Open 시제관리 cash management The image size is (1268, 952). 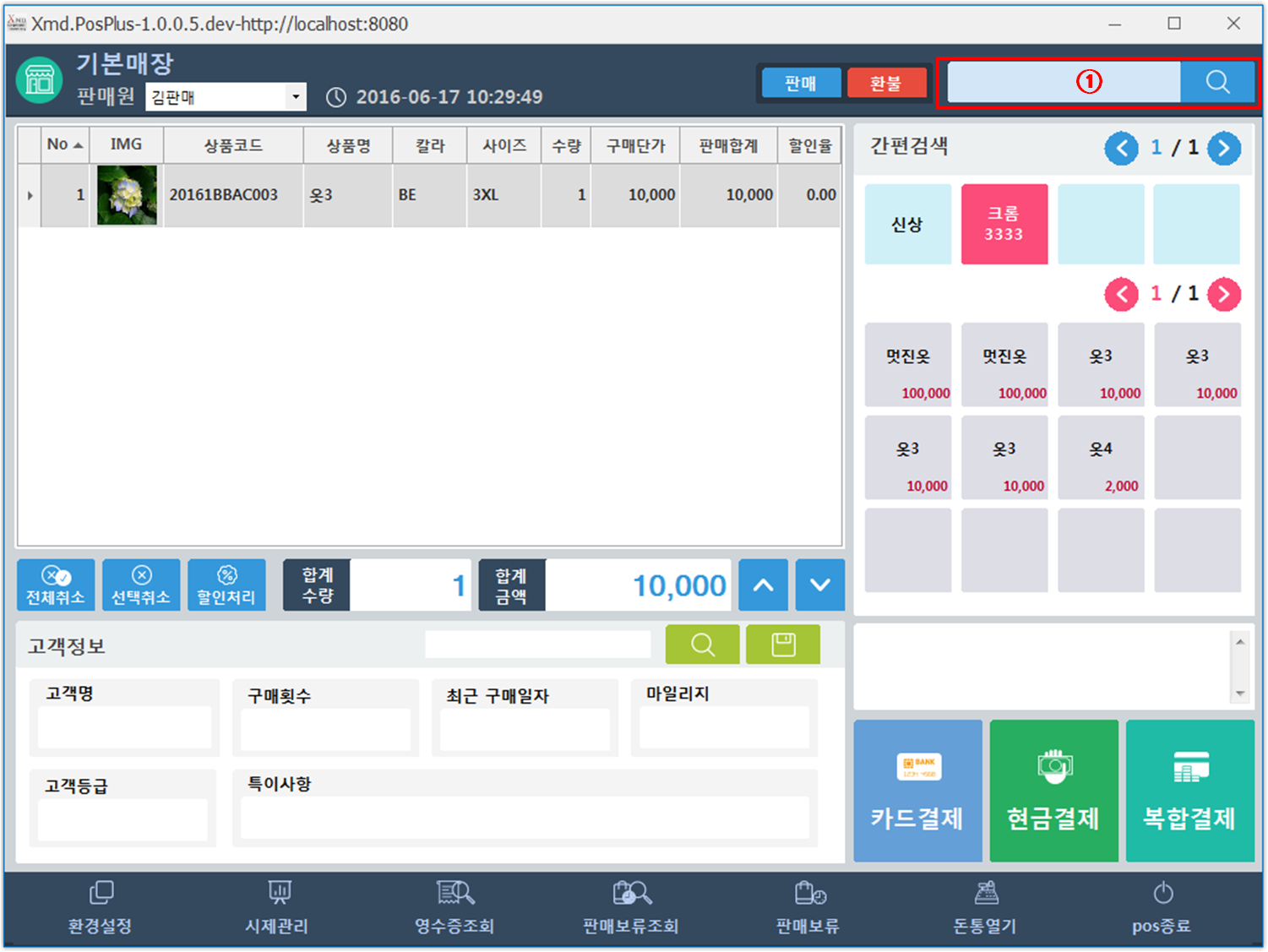tap(278, 908)
